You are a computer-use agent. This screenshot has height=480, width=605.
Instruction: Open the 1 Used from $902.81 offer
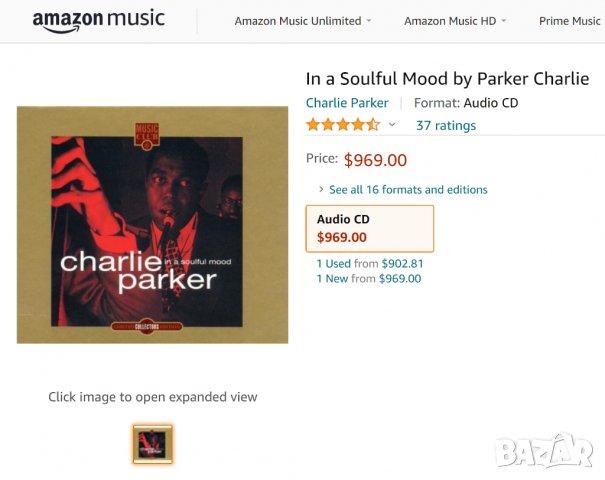tap(370, 264)
